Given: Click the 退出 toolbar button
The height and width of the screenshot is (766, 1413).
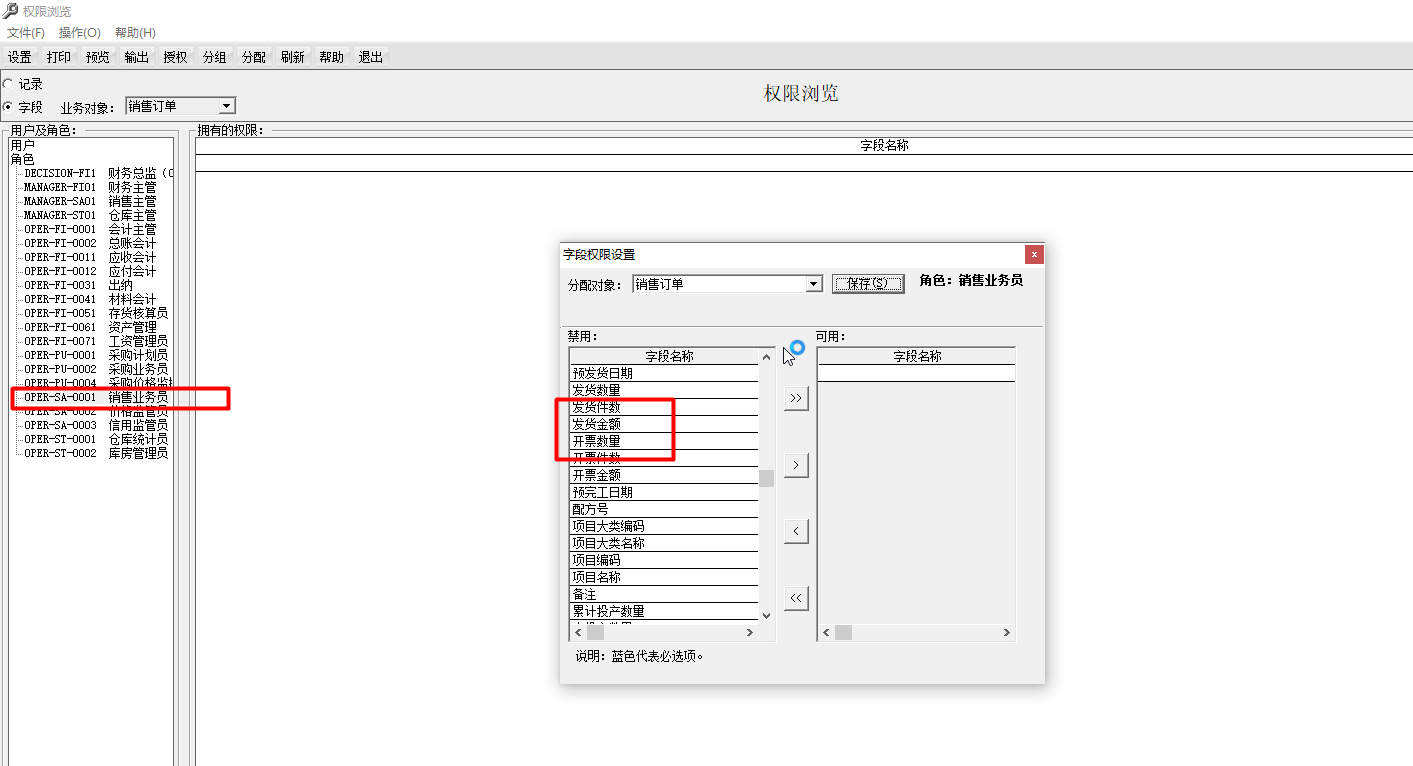Looking at the screenshot, I should tap(371, 57).
